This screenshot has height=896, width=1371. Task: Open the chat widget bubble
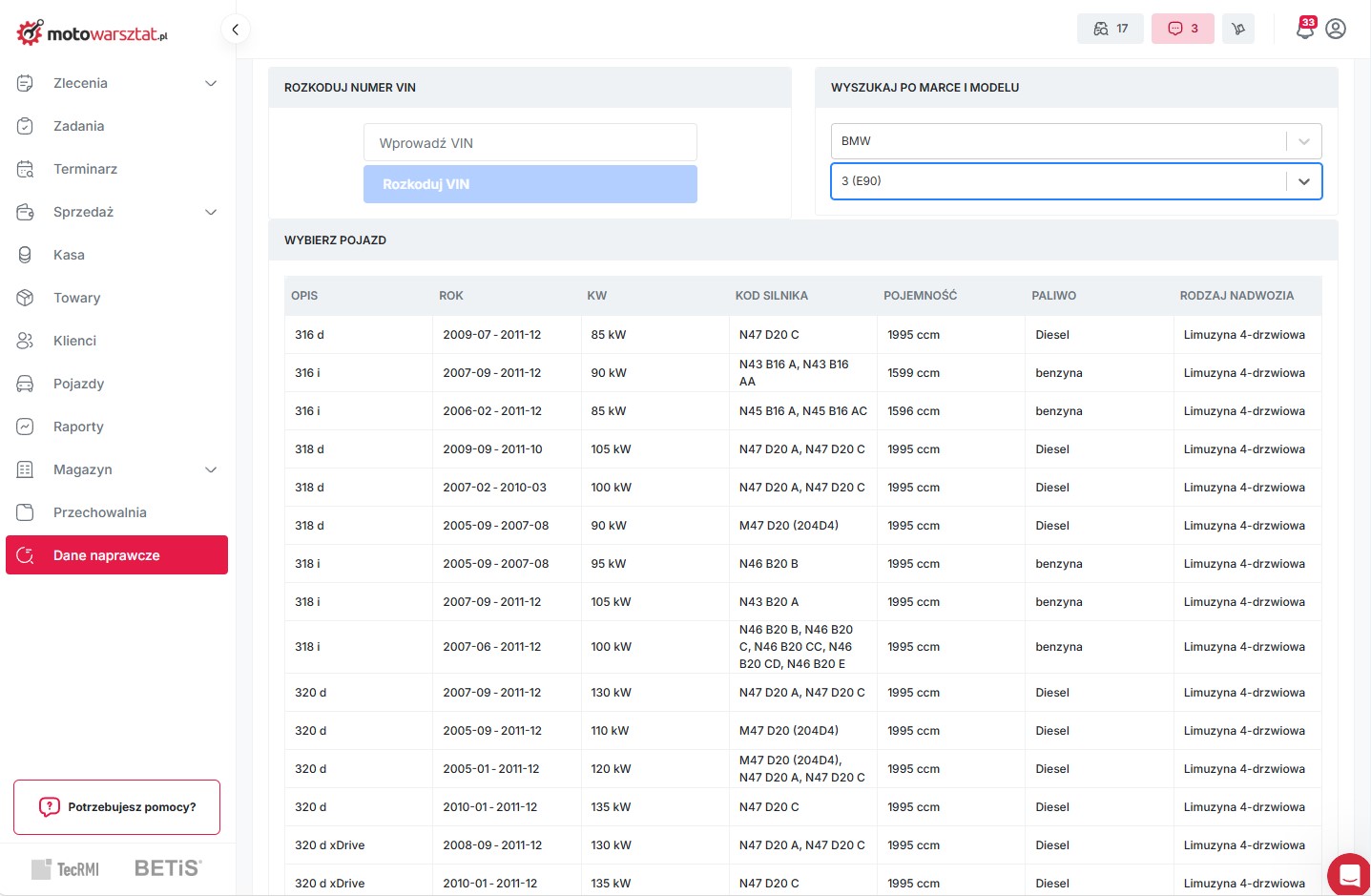[1349, 874]
